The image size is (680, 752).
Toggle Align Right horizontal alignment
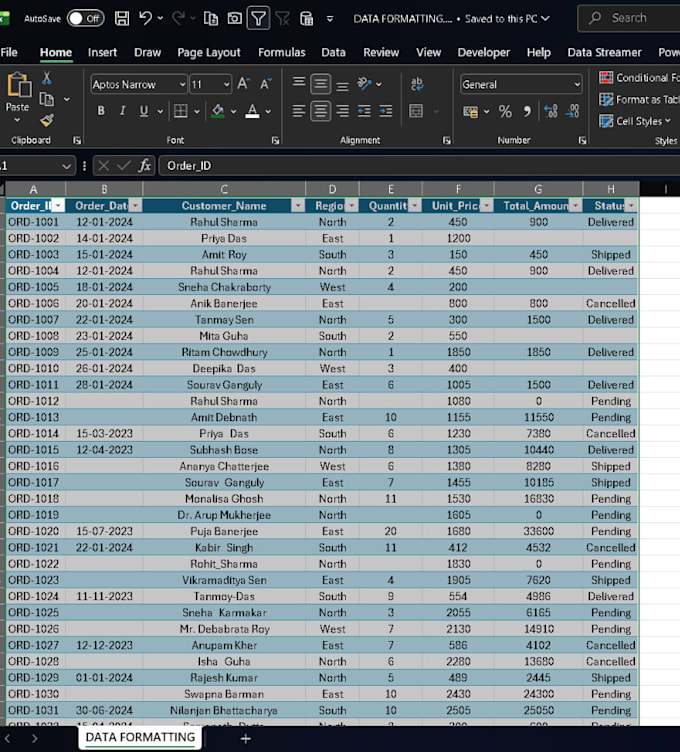pyautogui.click(x=342, y=111)
